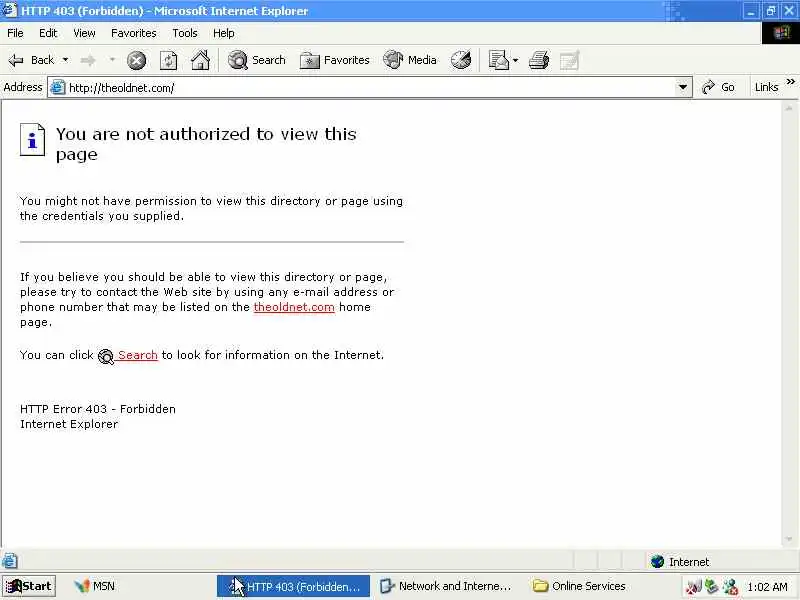The image size is (800, 600).
Task: Open the Edit menu
Action: (x=48, y=33)
